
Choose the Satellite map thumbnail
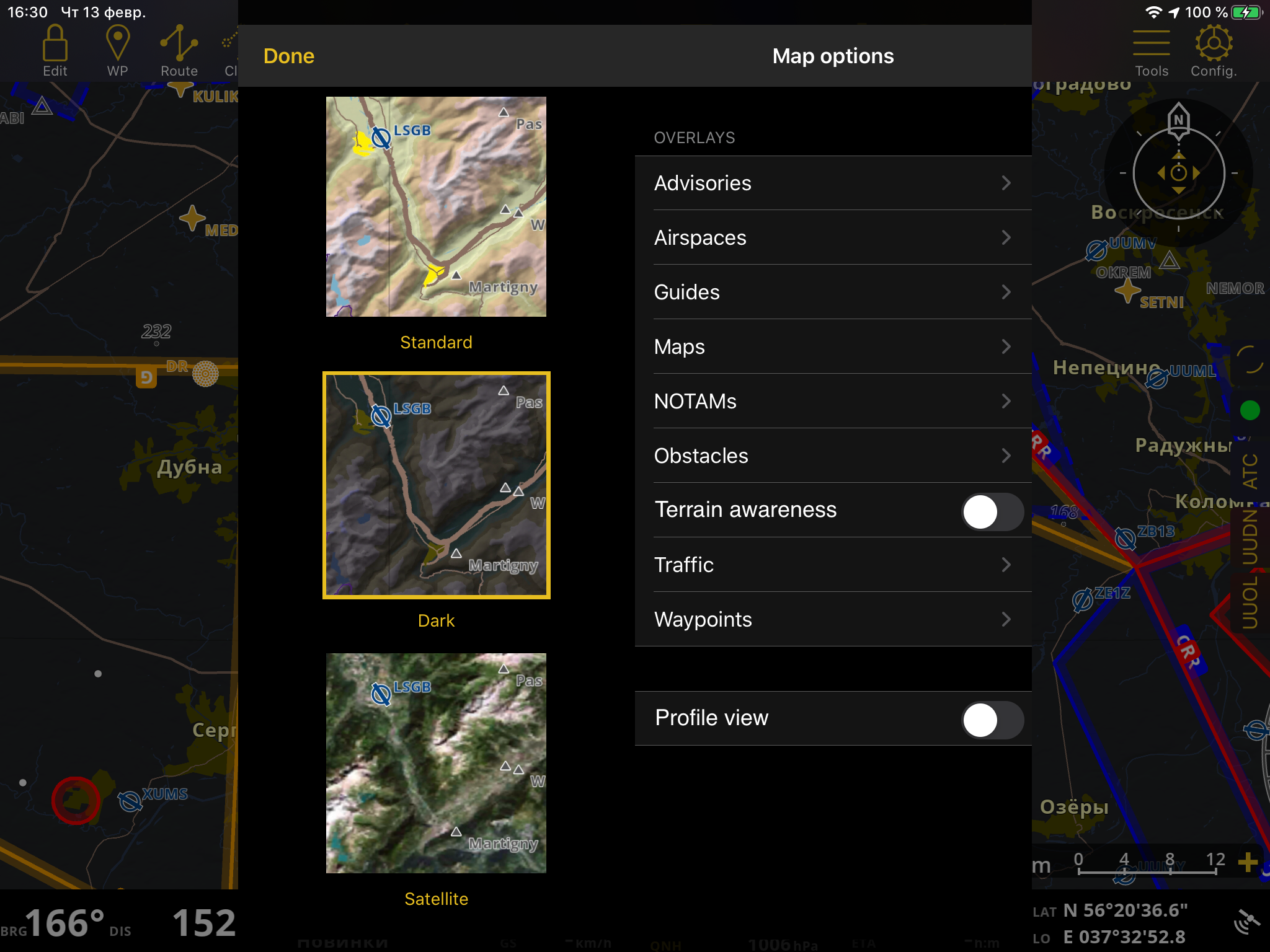point(436,763)
